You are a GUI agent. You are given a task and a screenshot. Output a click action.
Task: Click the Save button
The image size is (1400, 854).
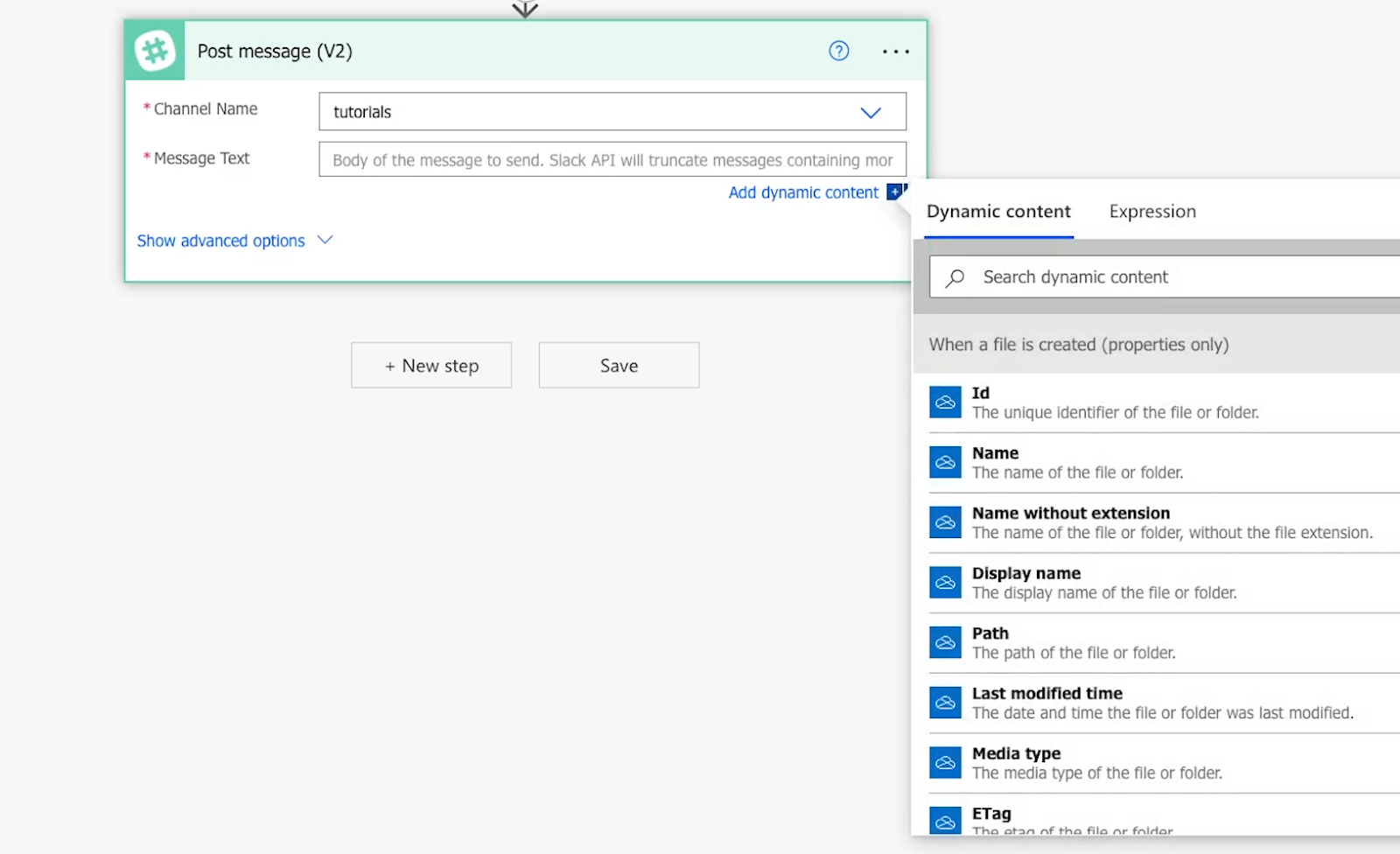point(619,365)
